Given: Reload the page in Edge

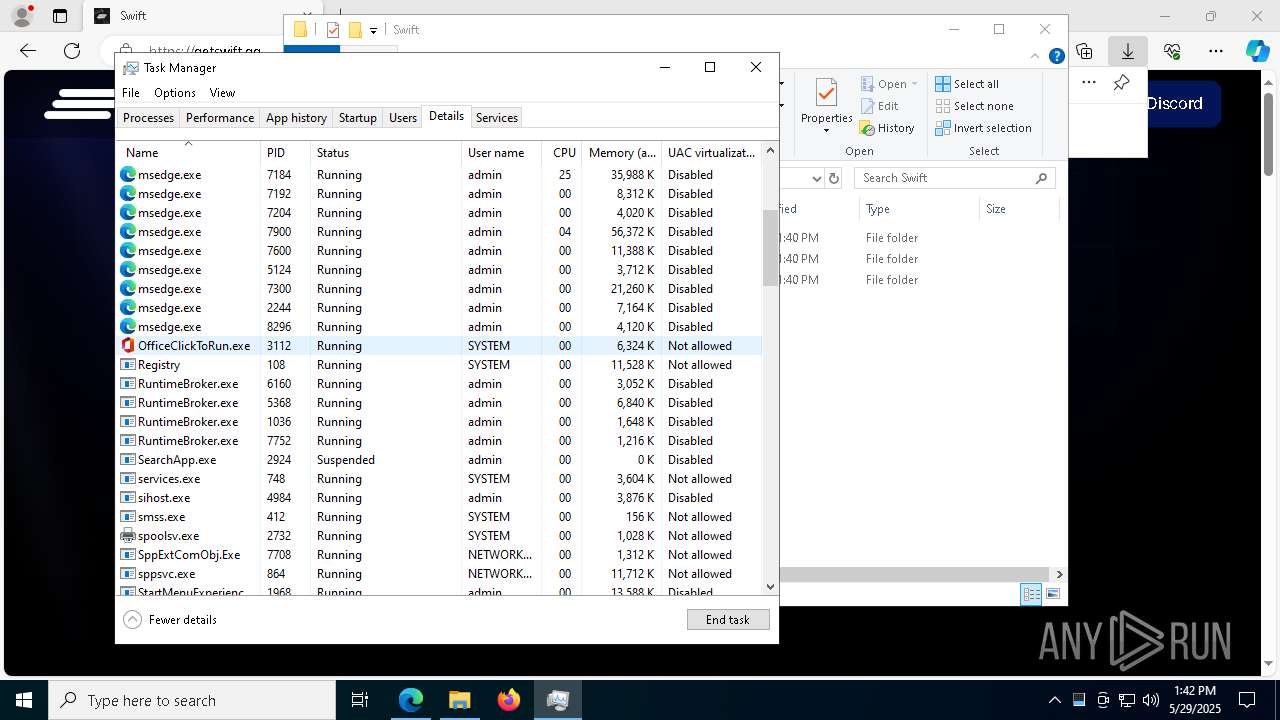Looking at the screenshot, I should (x=72, y=51).
